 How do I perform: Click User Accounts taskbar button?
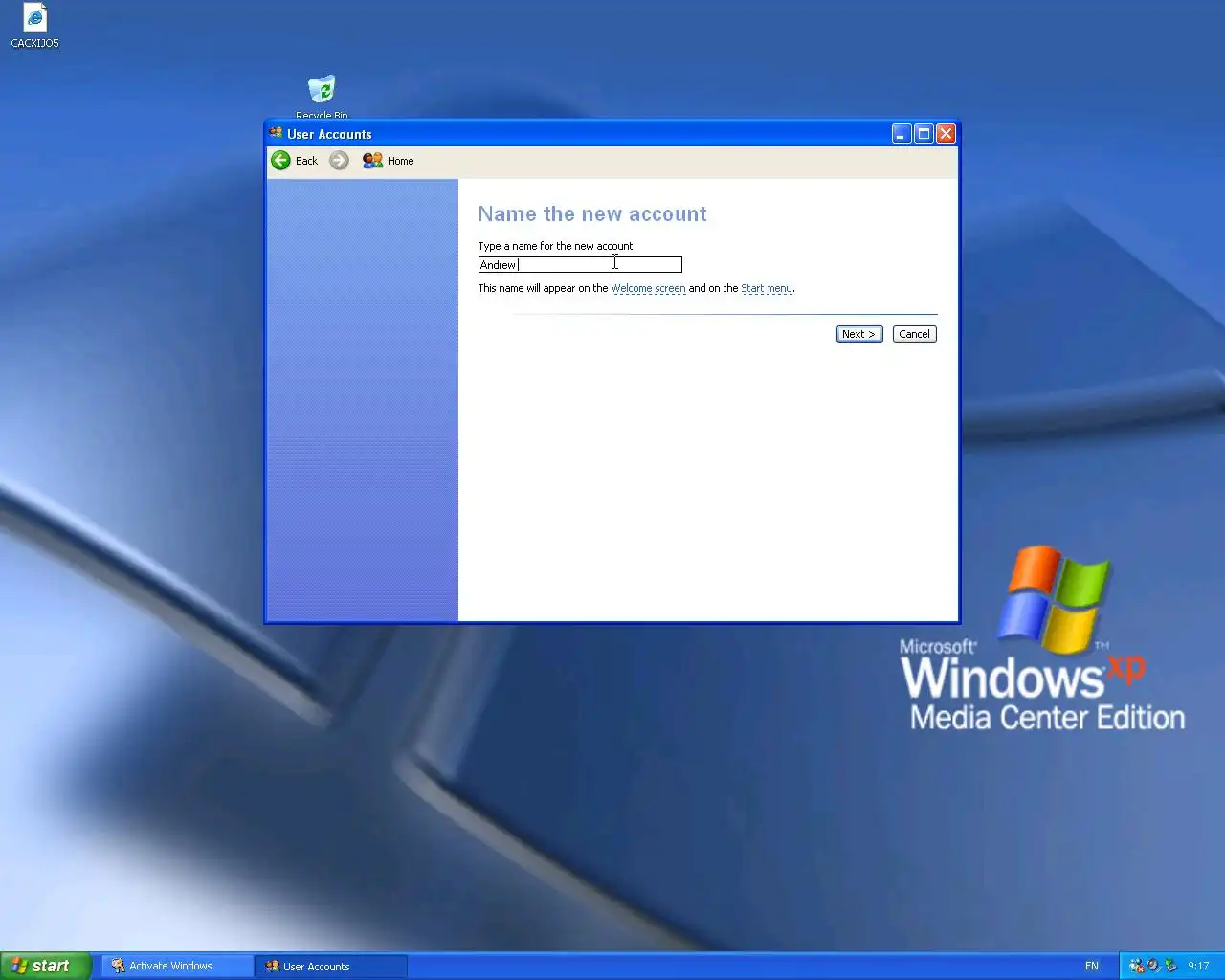[x=331, y=966]
